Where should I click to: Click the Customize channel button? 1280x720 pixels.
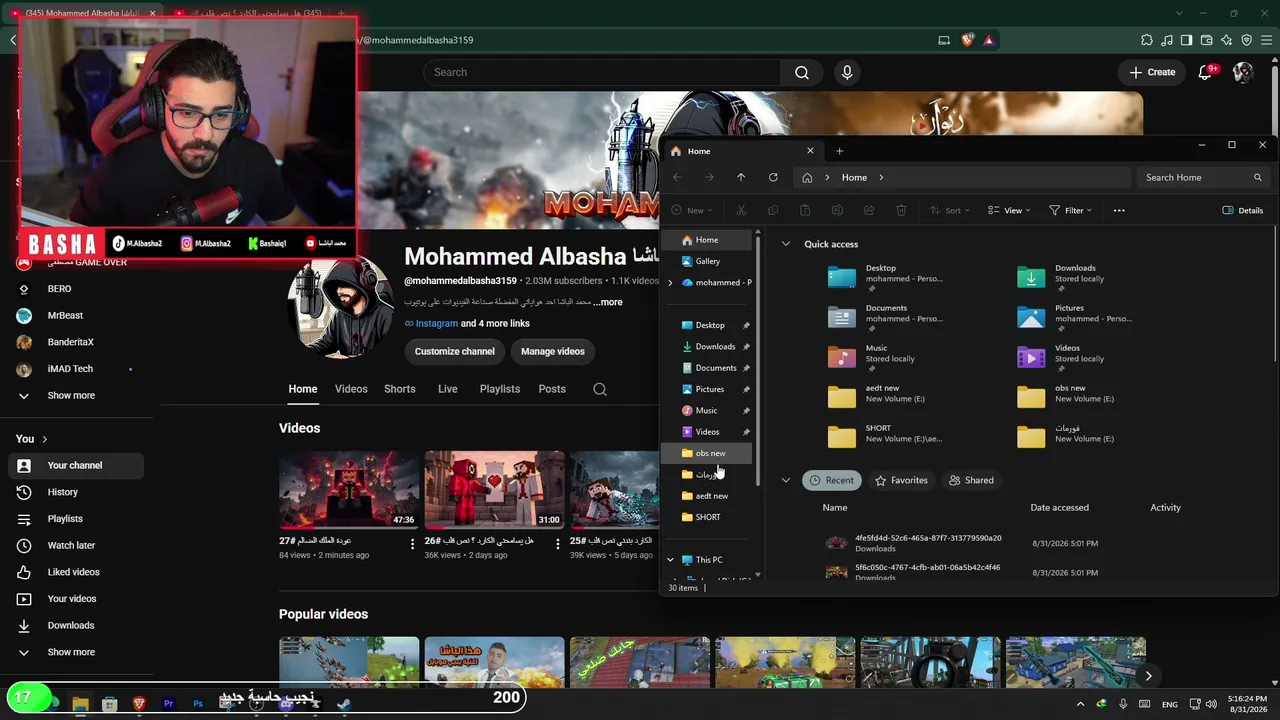pos(455,351)
